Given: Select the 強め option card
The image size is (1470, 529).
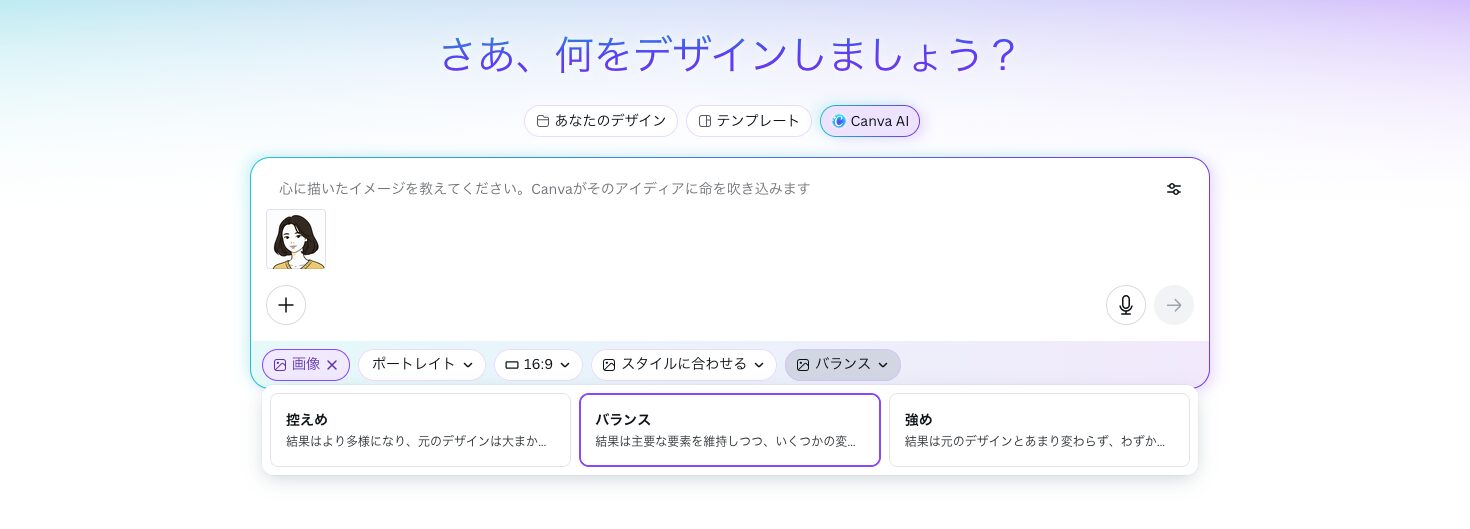Looking at the screenshot, I should pyautogui.click(x=1039, y=430).
